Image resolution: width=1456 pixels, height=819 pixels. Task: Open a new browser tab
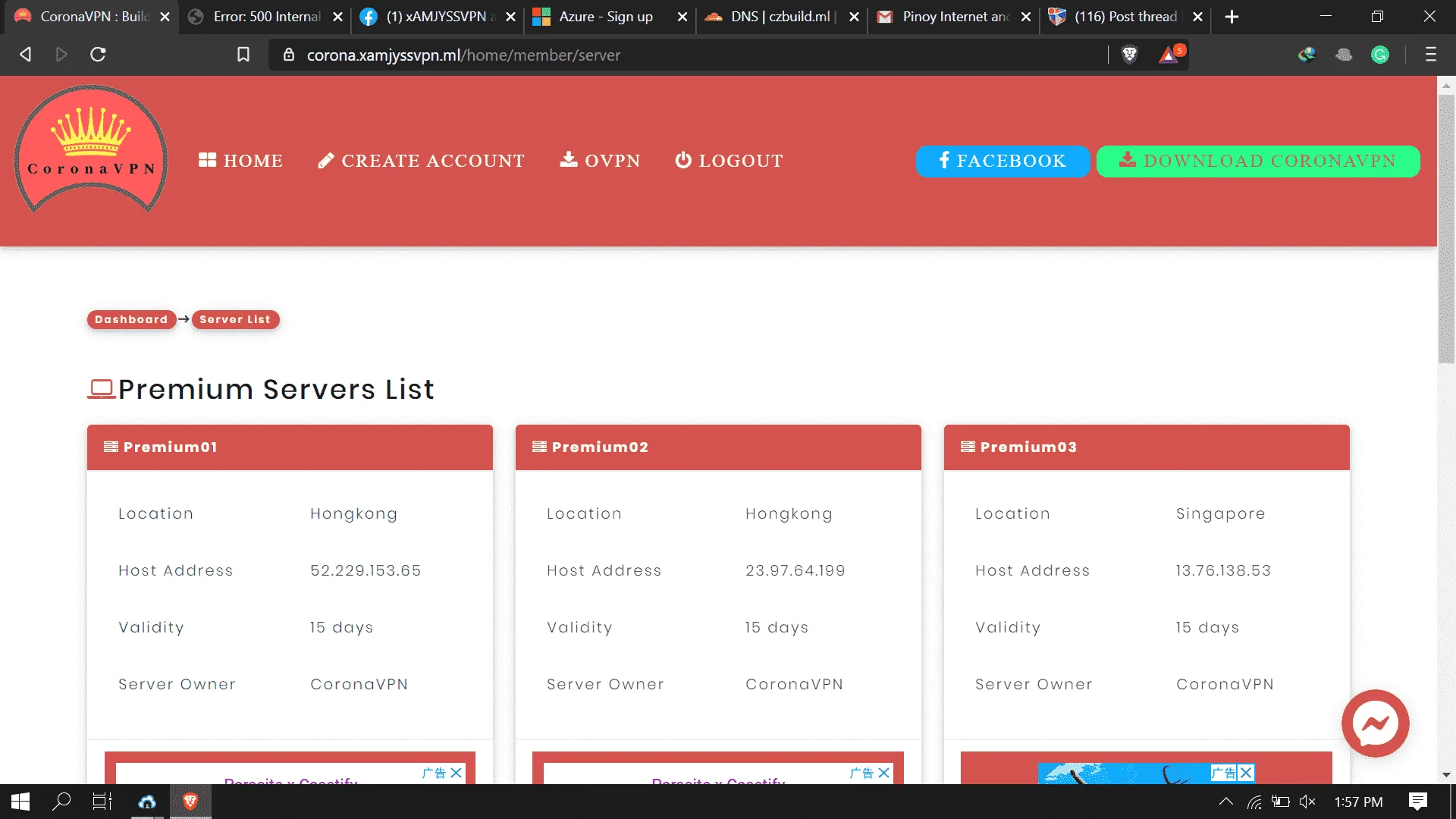[x=1232, y=17]
